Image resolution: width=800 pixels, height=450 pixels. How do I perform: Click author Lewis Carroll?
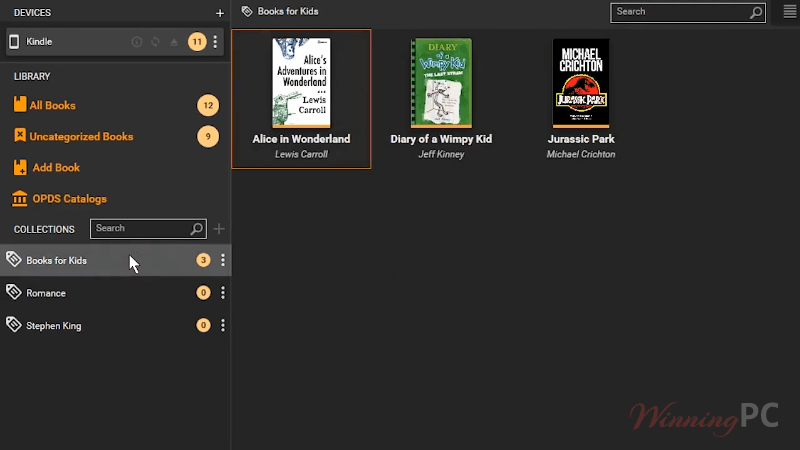(301, 154)
